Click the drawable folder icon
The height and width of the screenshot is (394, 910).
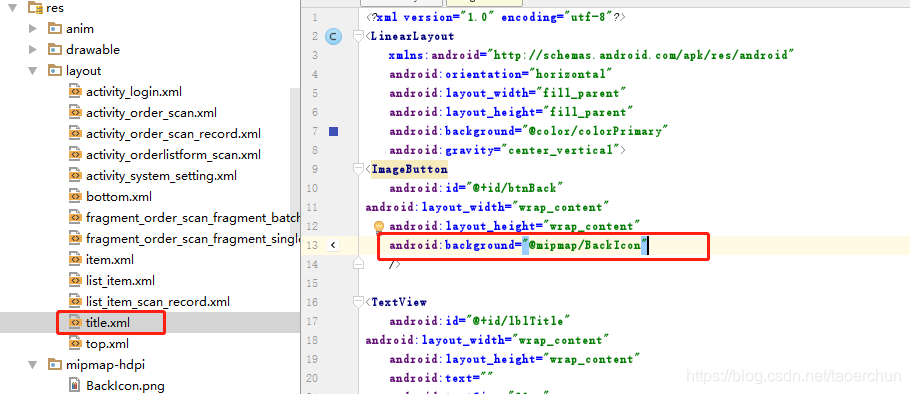pyautogui.click(x=55, y=50)
